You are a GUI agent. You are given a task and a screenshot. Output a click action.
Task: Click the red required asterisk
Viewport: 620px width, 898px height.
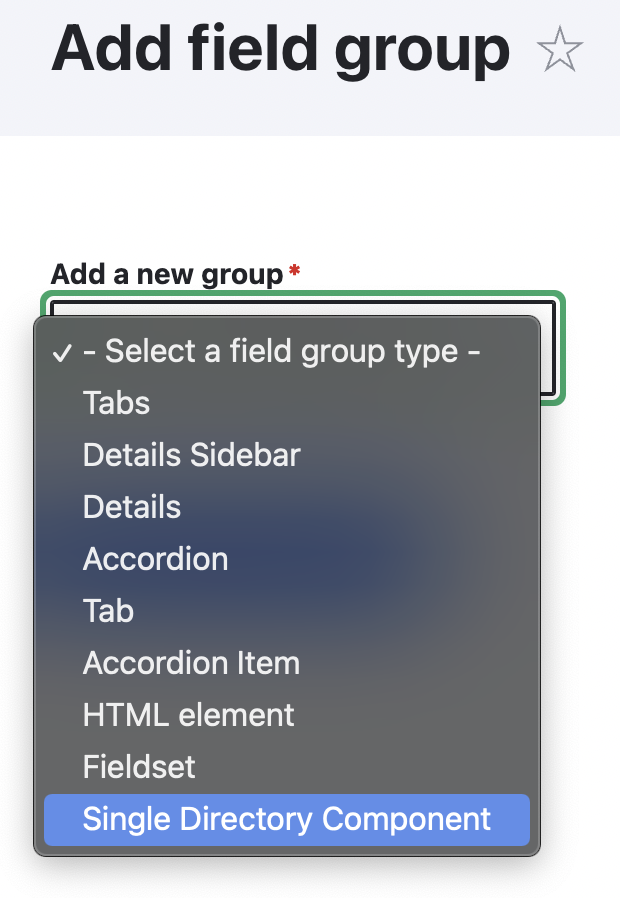(294, 270)
